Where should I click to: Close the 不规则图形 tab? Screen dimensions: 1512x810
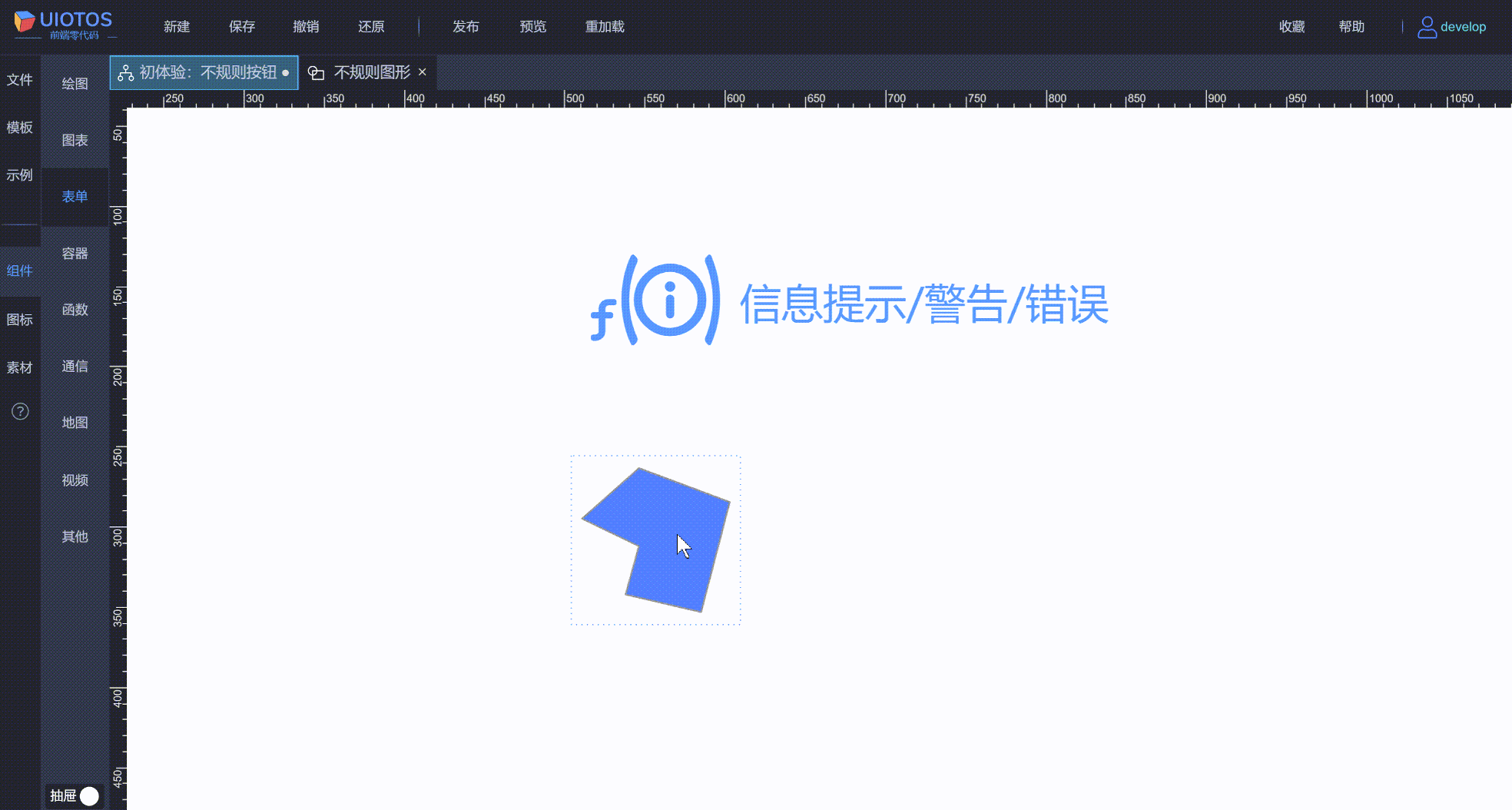coord(422,71)
